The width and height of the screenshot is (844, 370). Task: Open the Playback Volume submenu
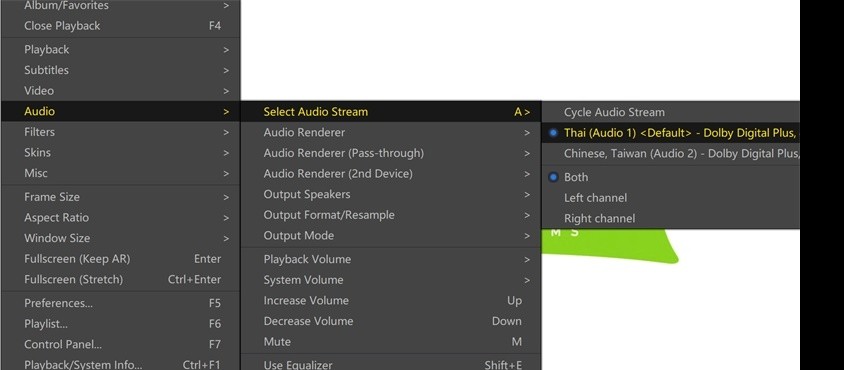tap(390, 260)
